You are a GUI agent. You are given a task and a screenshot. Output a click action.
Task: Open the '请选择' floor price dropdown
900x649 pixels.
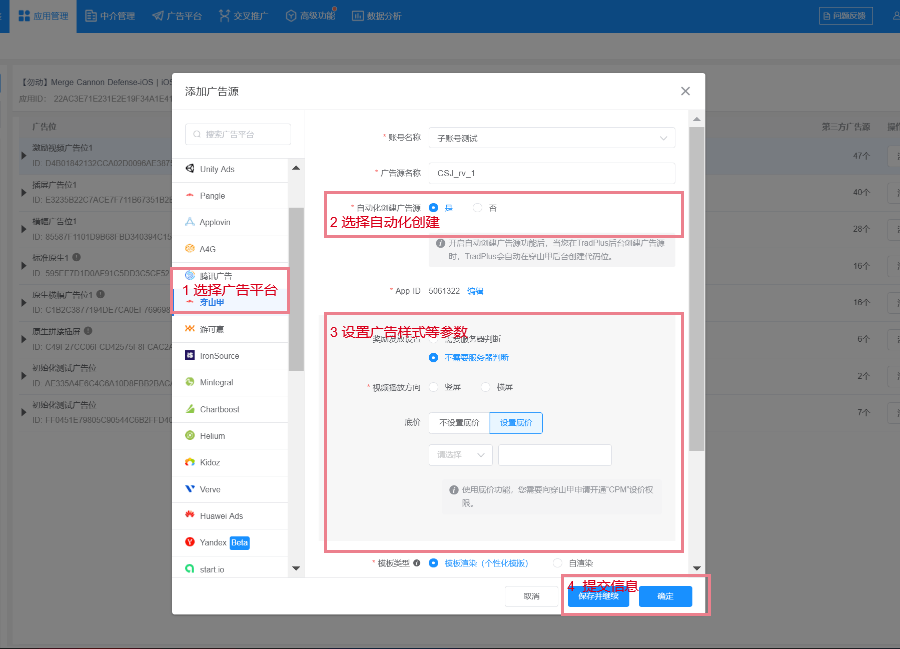[x=460, y=455]
